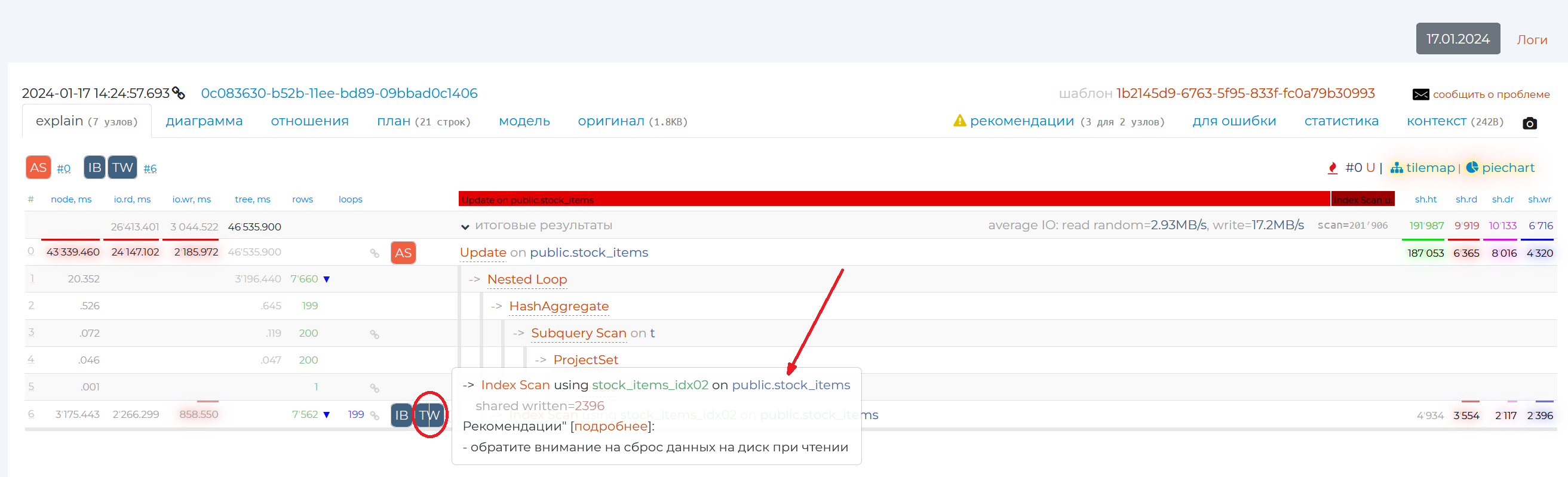The width and height of the screenshot is (1568, 477).
Task: Click the orange AS badge in the Update row
Action: (x=403, y=253)
